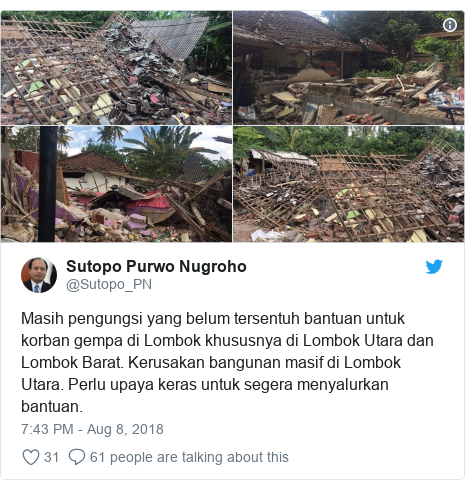Click the "Lombok Barat" tweet line
Viewport: 465px width, 490px height.
tap(211, 363)
